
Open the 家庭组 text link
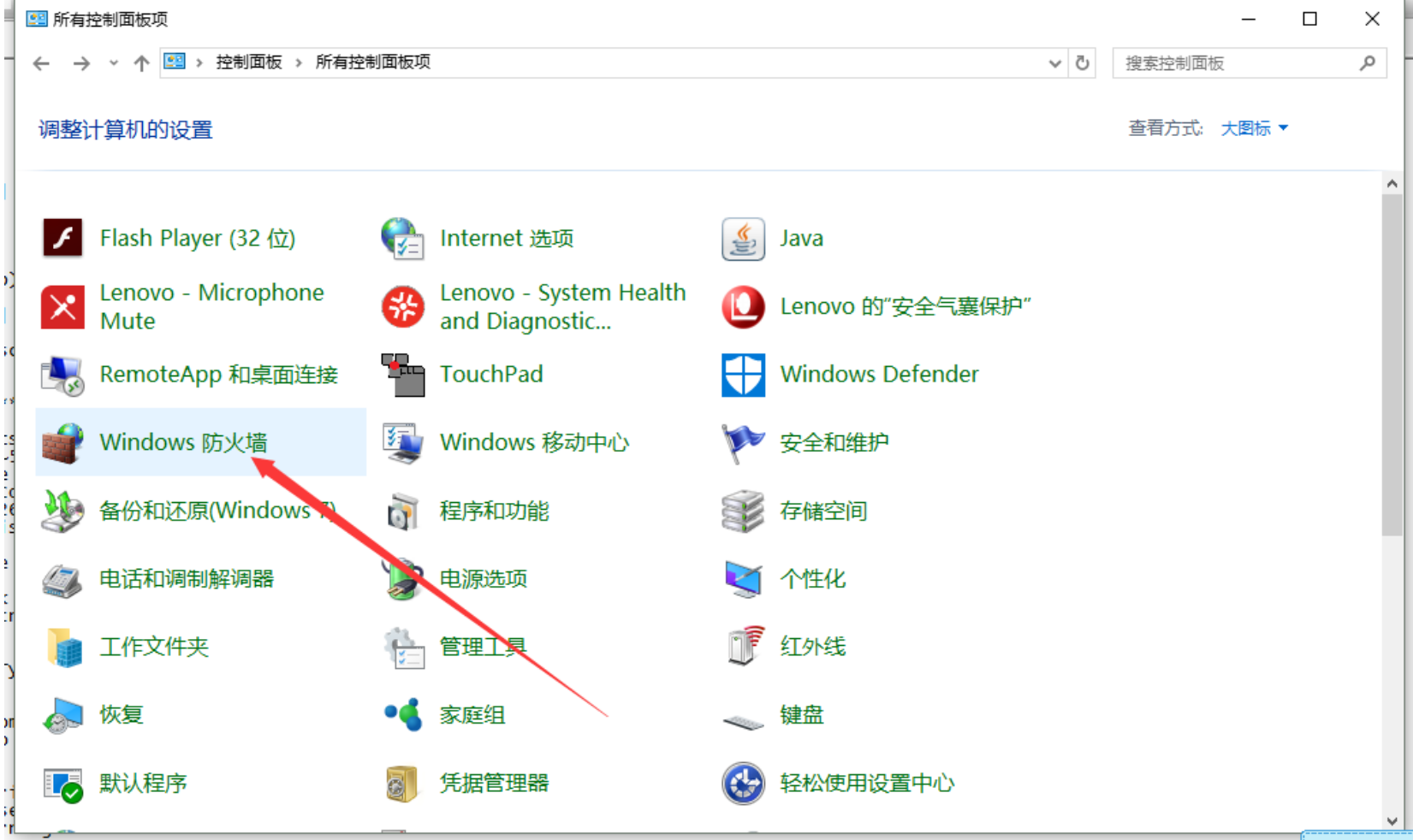coord(472,715)
